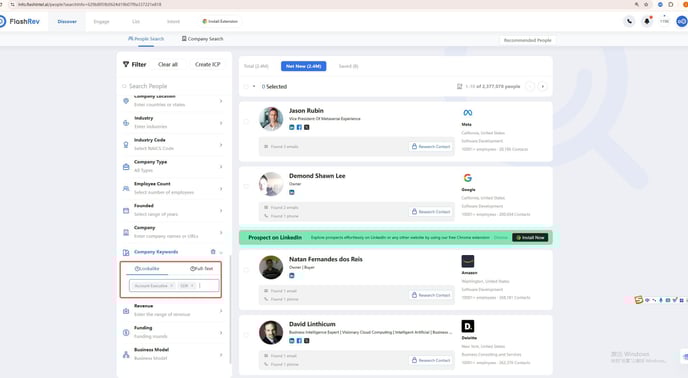
Task: Research Contact for Natan Fernandes dos Reis
Action: click(431, 295)
